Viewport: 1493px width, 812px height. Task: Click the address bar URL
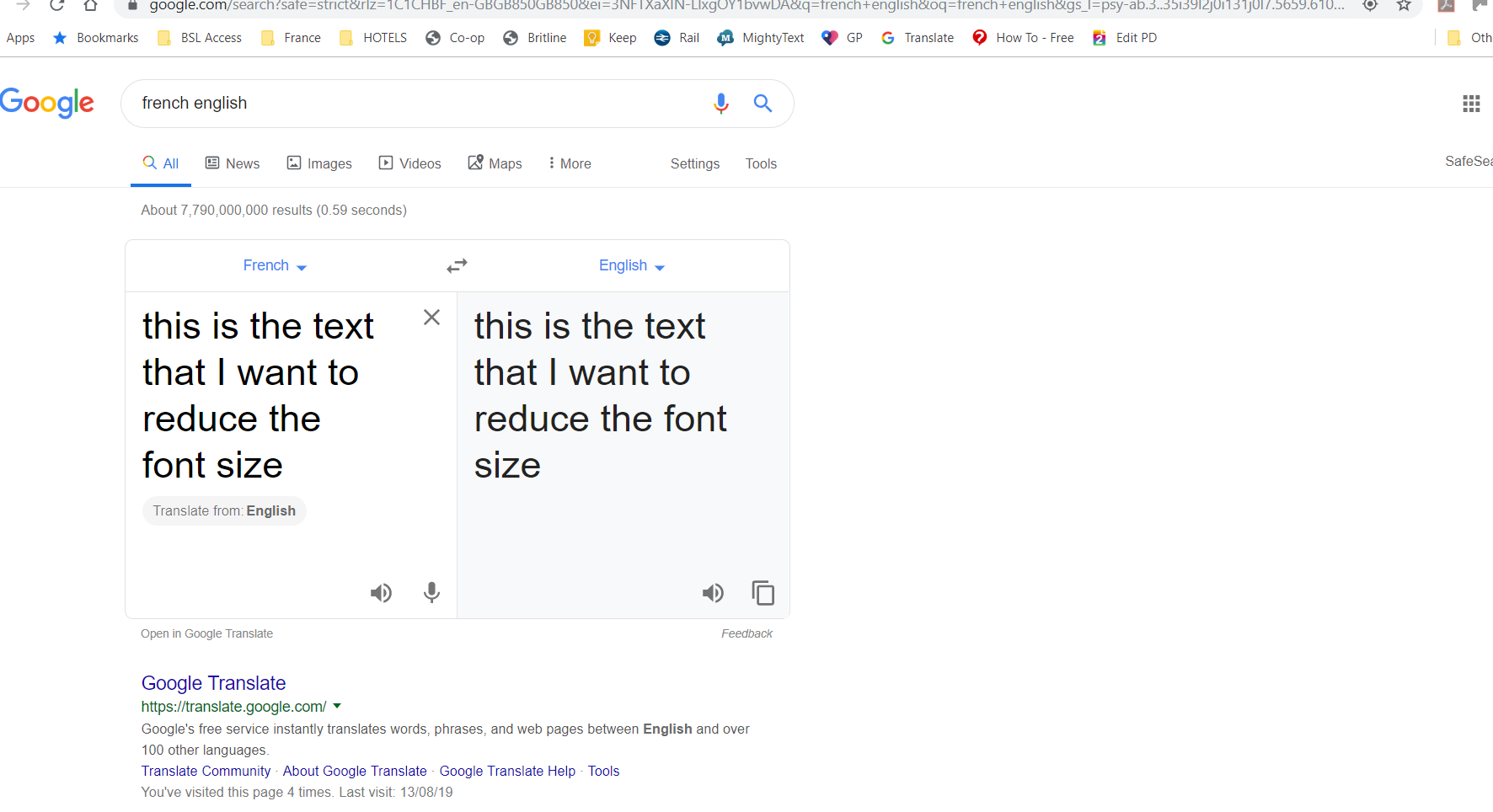pyautogui.click(x=746, y=6)
